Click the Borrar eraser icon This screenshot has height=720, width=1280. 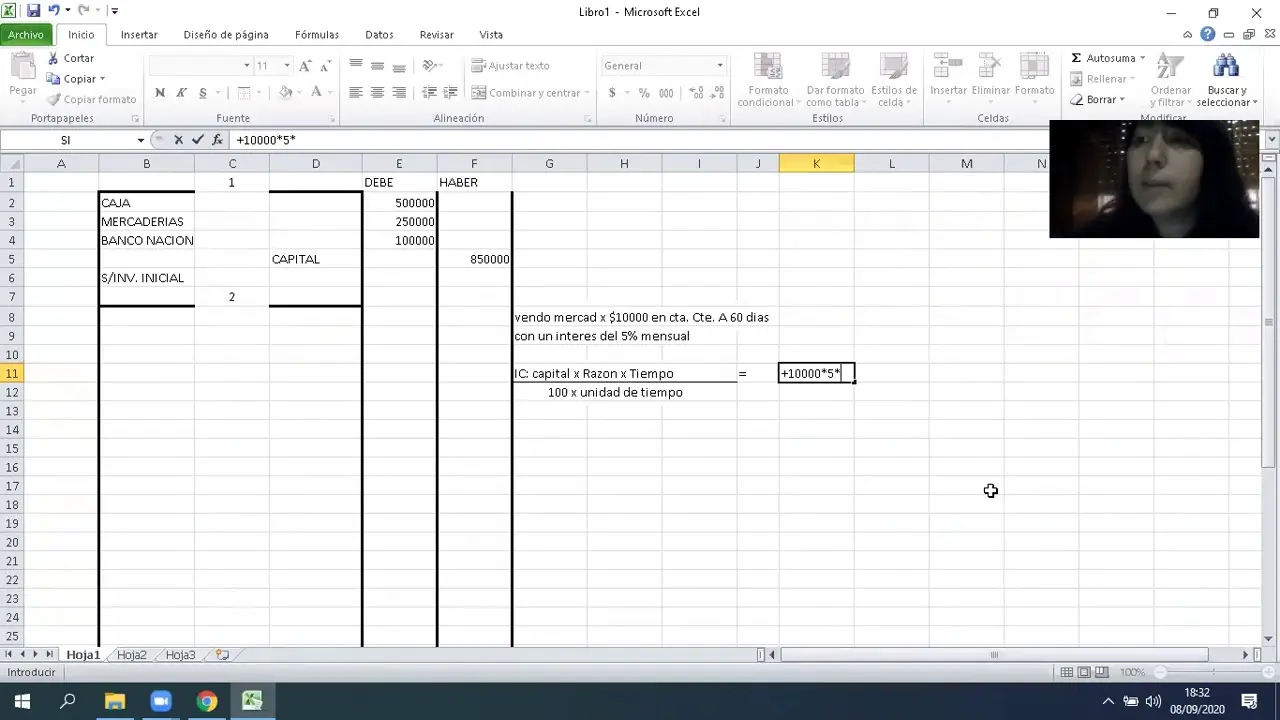[1077, 100]
